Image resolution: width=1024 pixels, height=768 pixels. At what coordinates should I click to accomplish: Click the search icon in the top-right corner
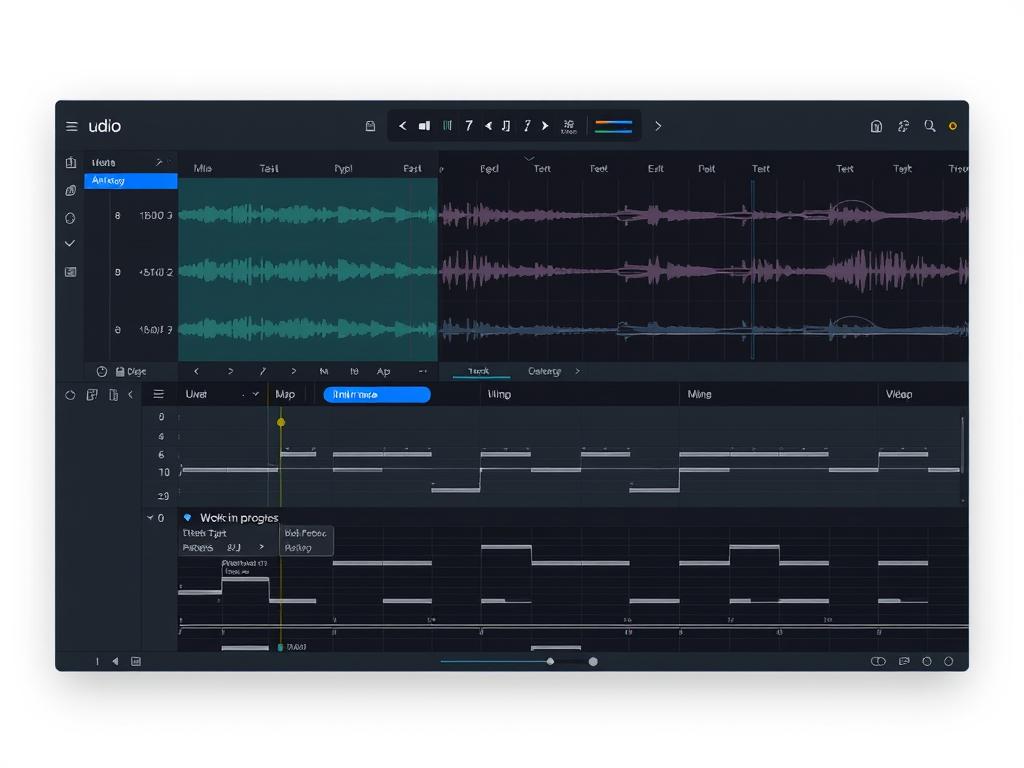(x=928, y=126)
